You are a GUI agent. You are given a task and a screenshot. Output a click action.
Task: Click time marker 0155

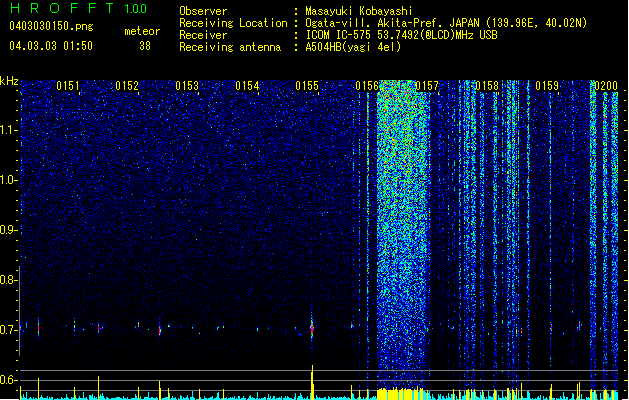[307, 86]
